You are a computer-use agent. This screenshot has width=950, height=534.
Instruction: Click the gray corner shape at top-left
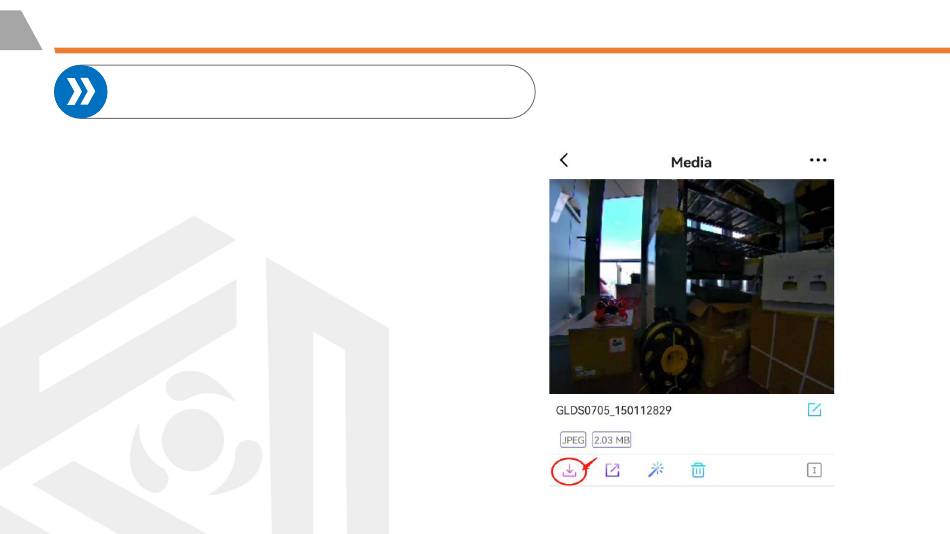(19, 30)
